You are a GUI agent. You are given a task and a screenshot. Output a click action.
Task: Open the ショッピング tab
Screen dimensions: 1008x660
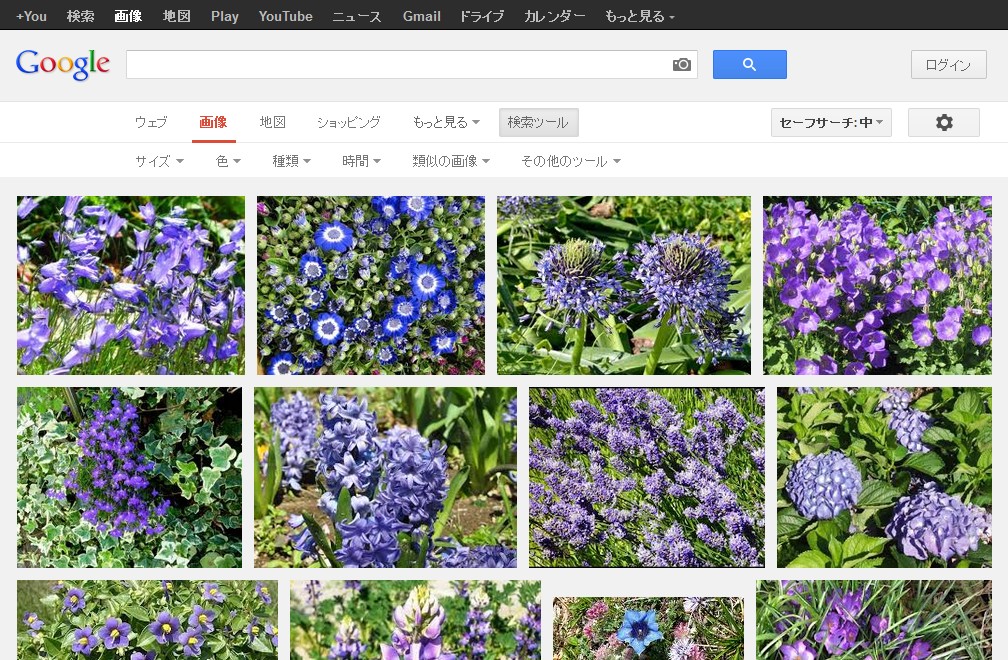(348, 122)
